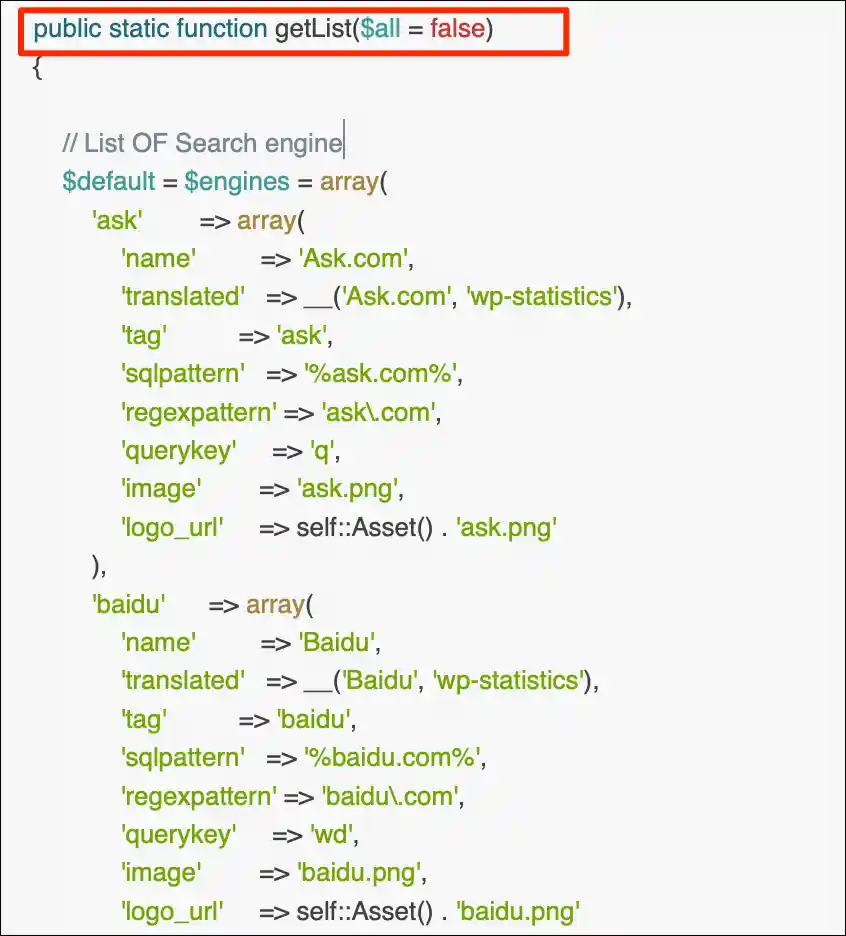This screenshot has height=936, width=846.
Task: Click the $all parameter in signature
Action: pos(380,29)
